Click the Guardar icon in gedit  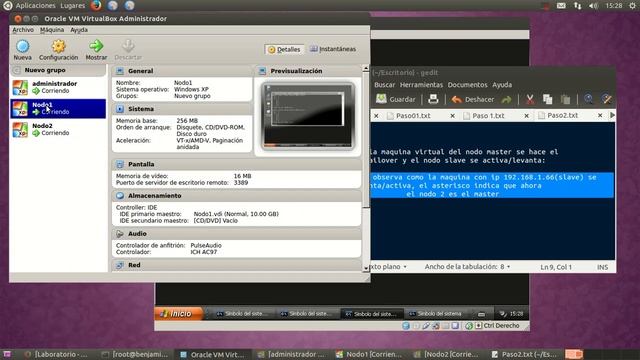[x=381, y=99]
